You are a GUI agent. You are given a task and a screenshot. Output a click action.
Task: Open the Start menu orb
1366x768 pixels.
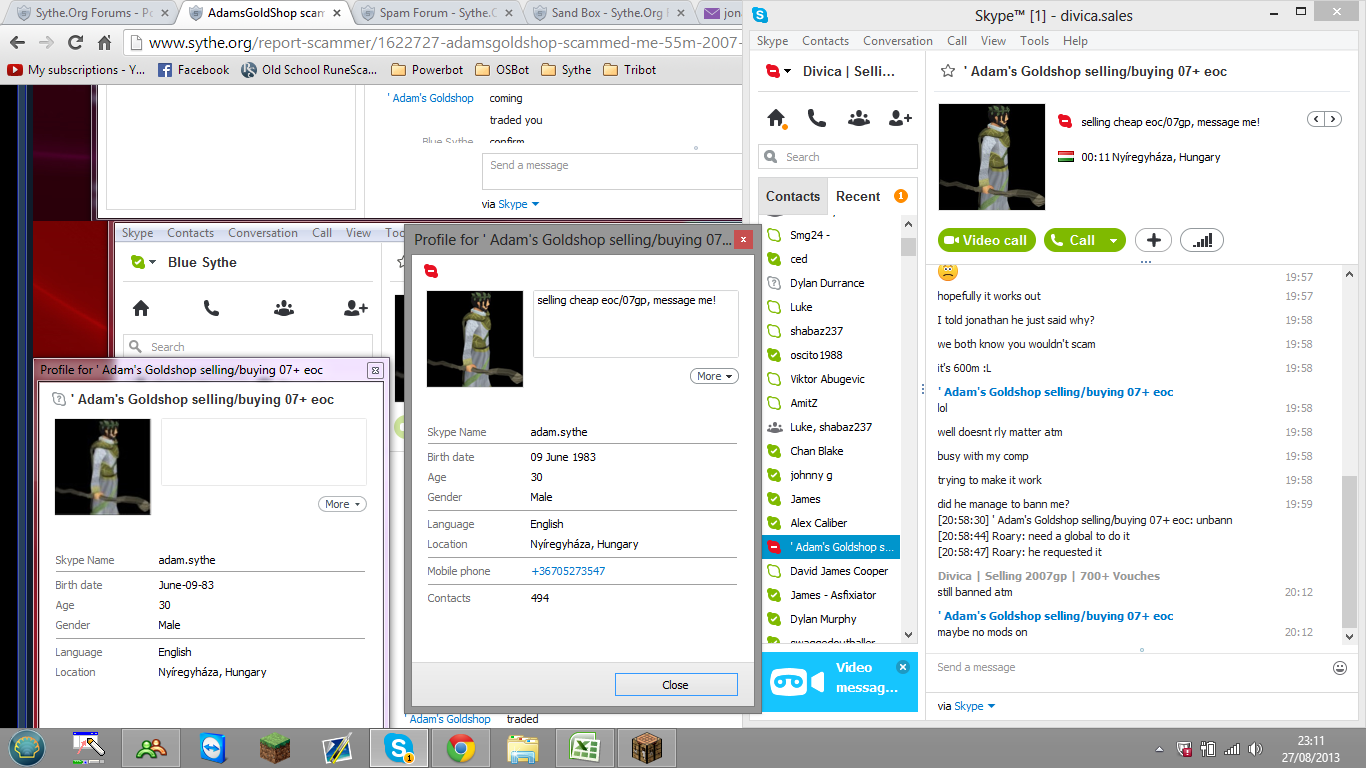click(28, 748)
